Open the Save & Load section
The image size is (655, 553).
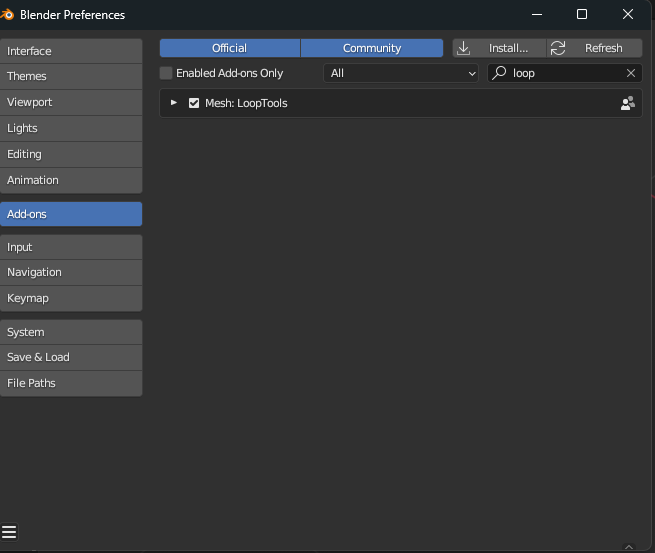[x=71, y=358]
